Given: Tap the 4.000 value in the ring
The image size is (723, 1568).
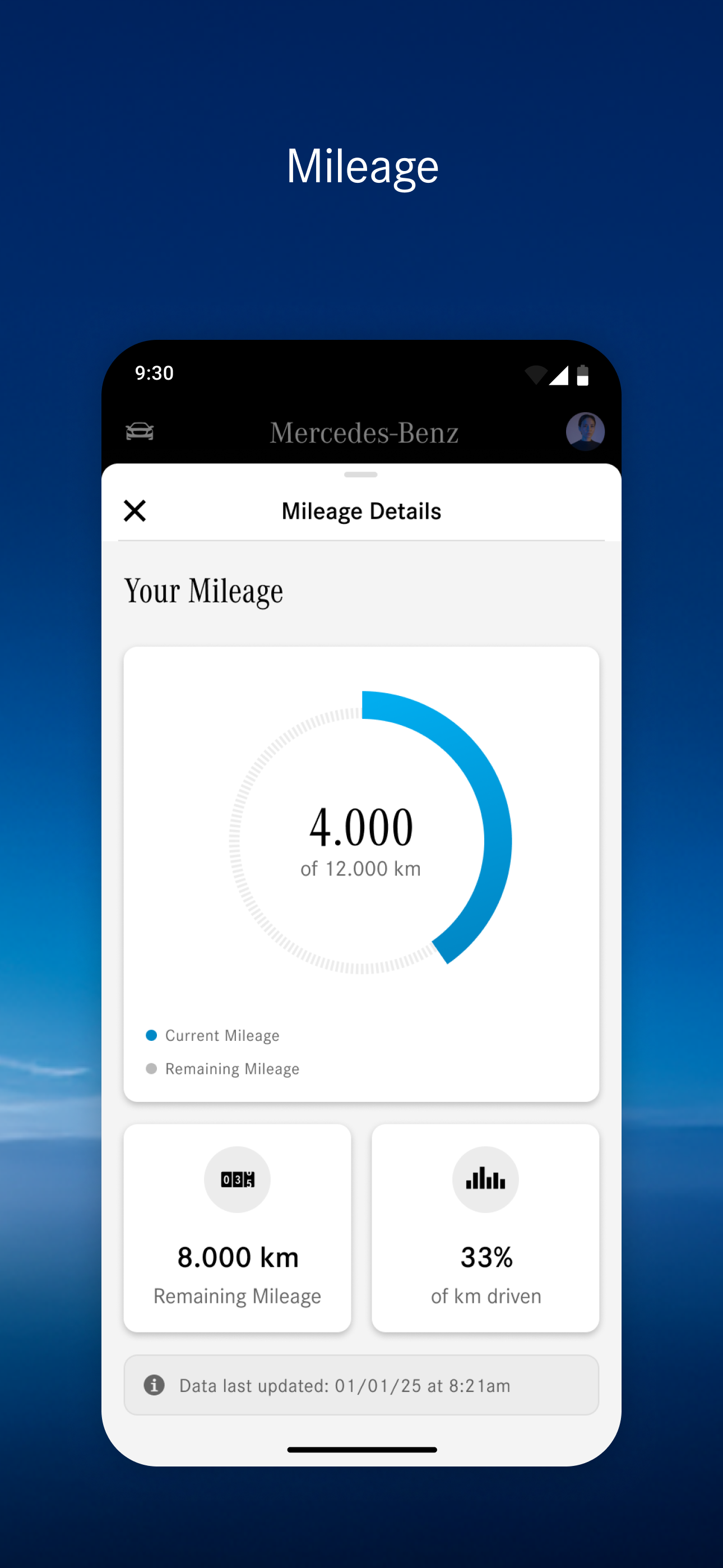Looking at the screenshot, I should click(361, 827).
